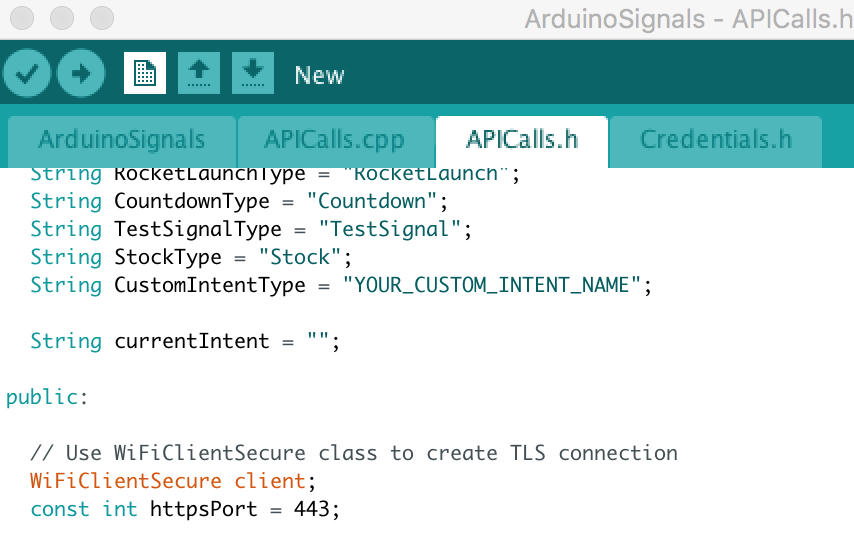
Task: Click the Open sketch up-arrow icon
Action: (x=199, y=73)
